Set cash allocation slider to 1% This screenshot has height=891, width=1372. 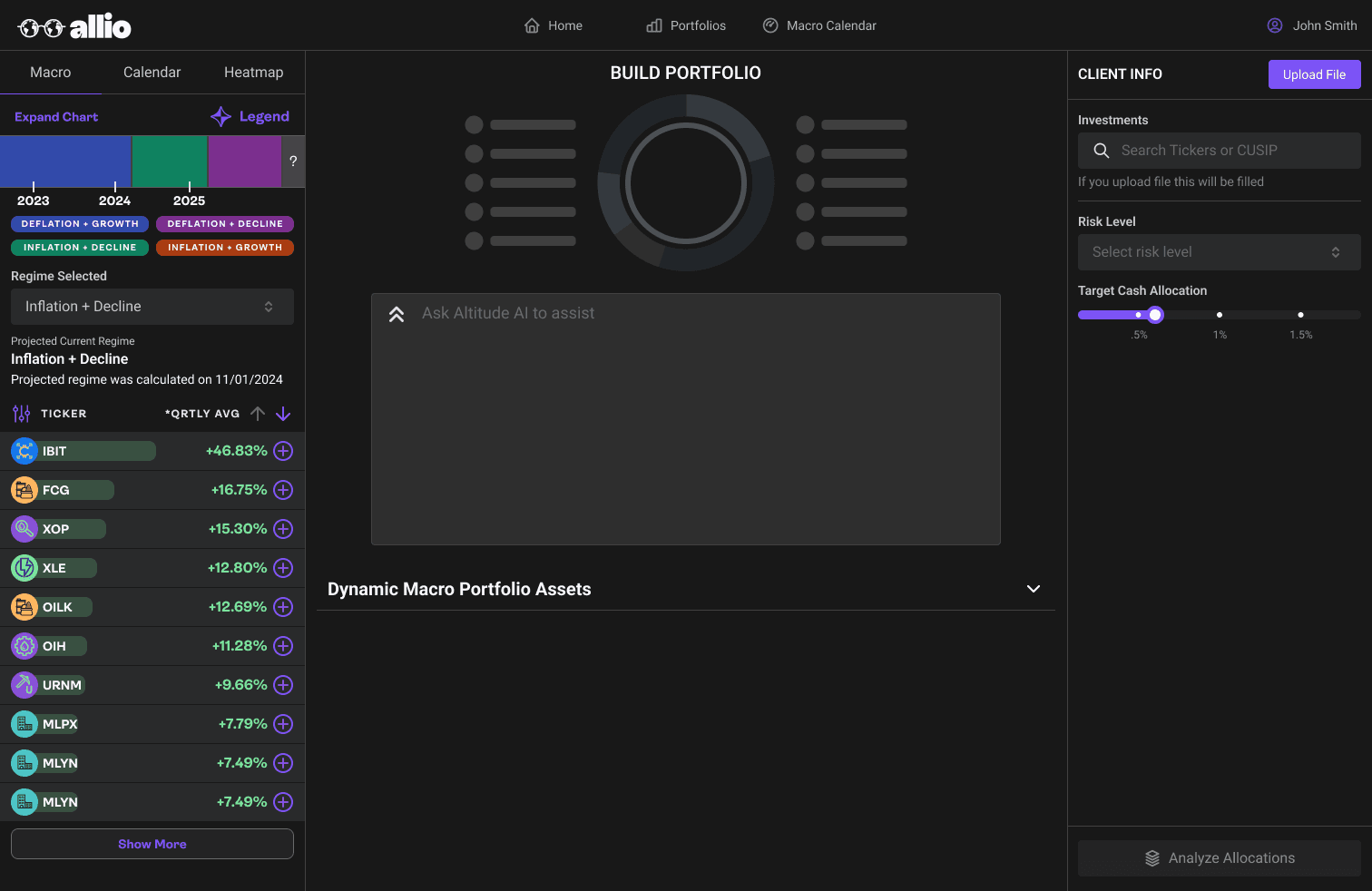coord(1220,315)
